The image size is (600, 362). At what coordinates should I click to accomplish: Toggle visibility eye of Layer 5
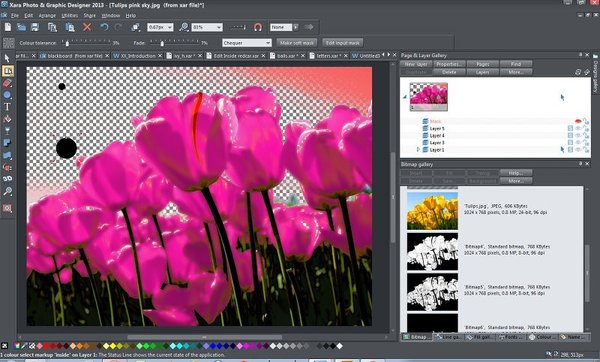(578, 129)
